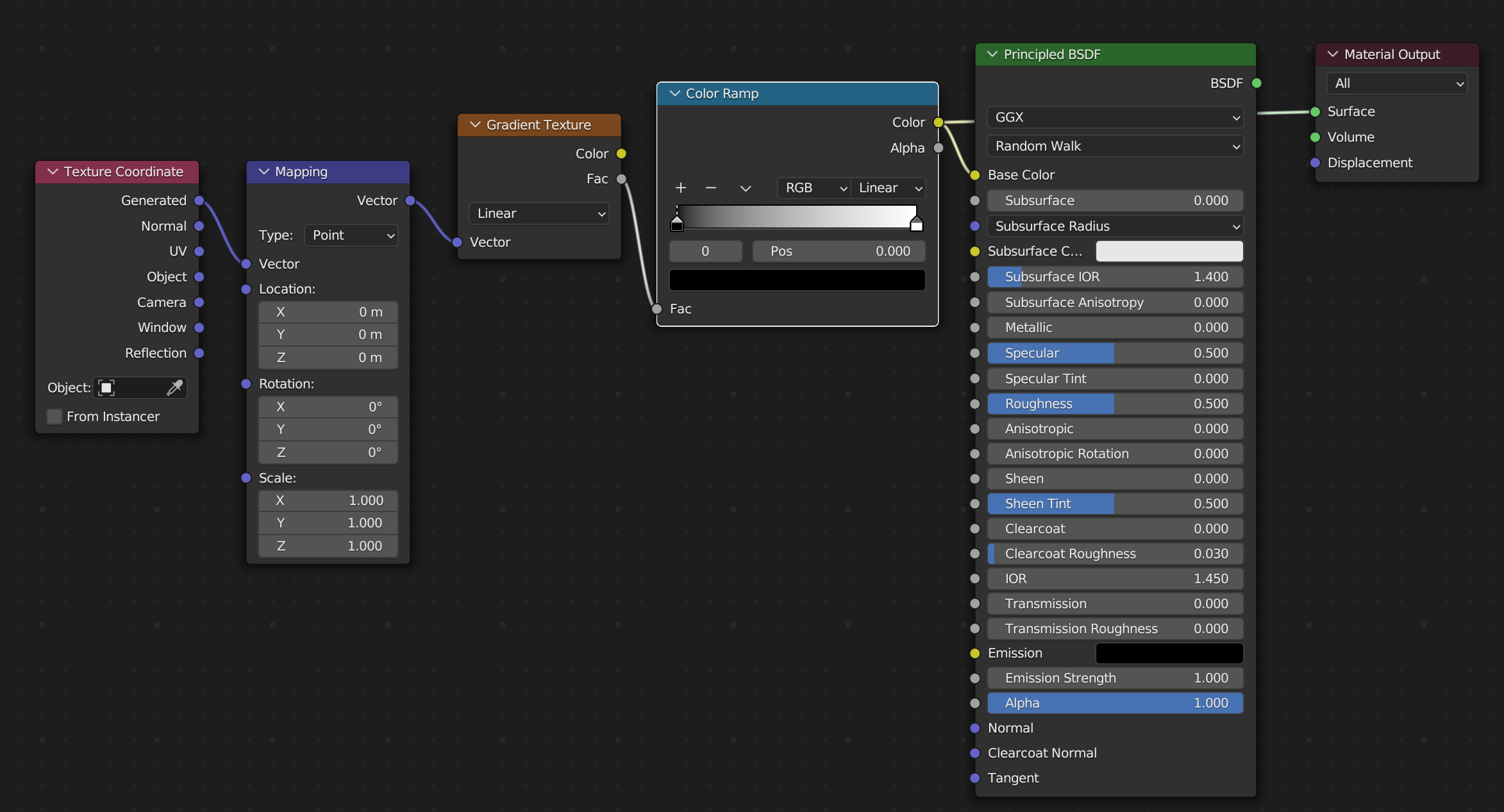1504x812 pixels.
Task: Click the Generated output socket
Action: (199, 201)
